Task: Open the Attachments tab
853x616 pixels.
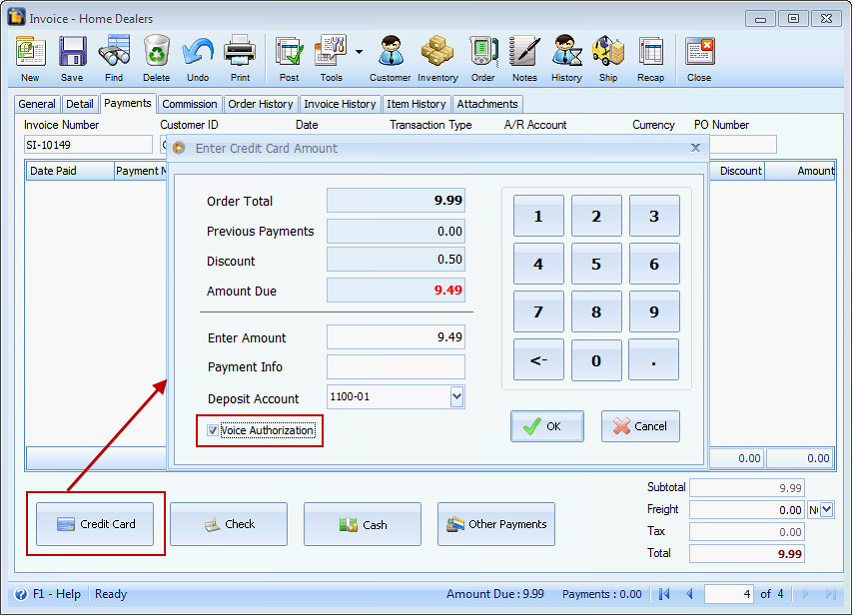Action: (487, 104)
